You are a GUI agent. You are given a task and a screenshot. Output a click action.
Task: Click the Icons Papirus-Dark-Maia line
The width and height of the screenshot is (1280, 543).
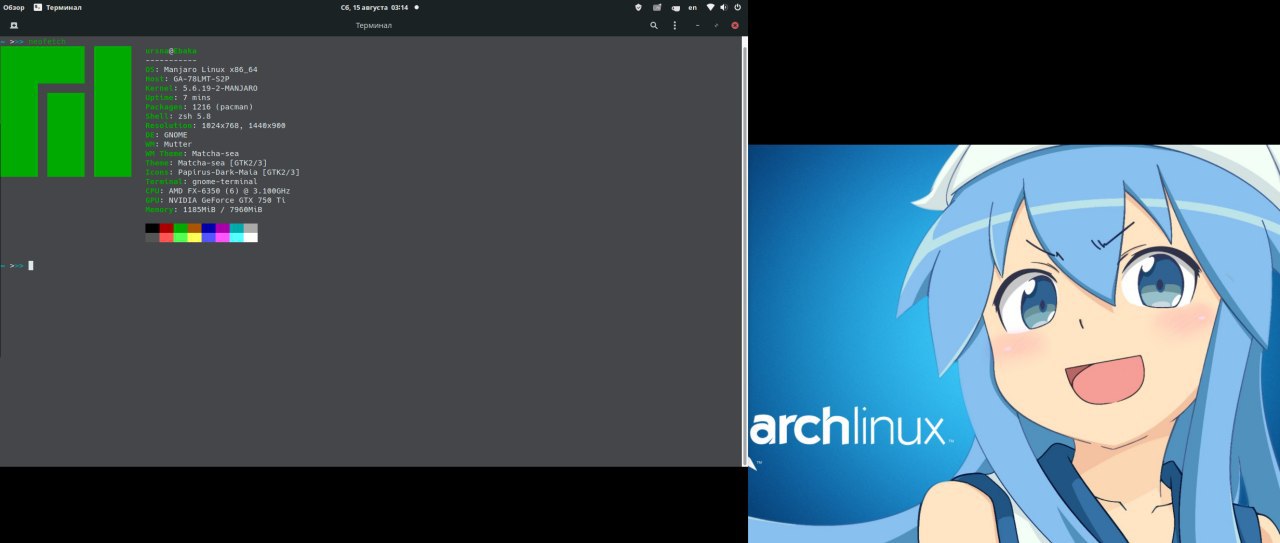pyautogui.click(x=222, y=172)
